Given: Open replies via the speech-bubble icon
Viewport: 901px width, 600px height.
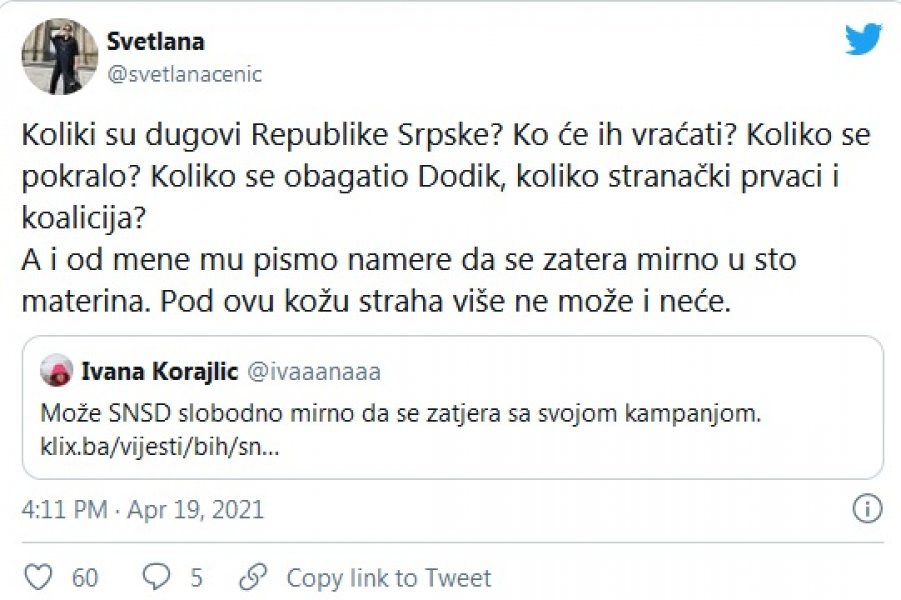Looking at the screenshot, I should tap(155, 577).
